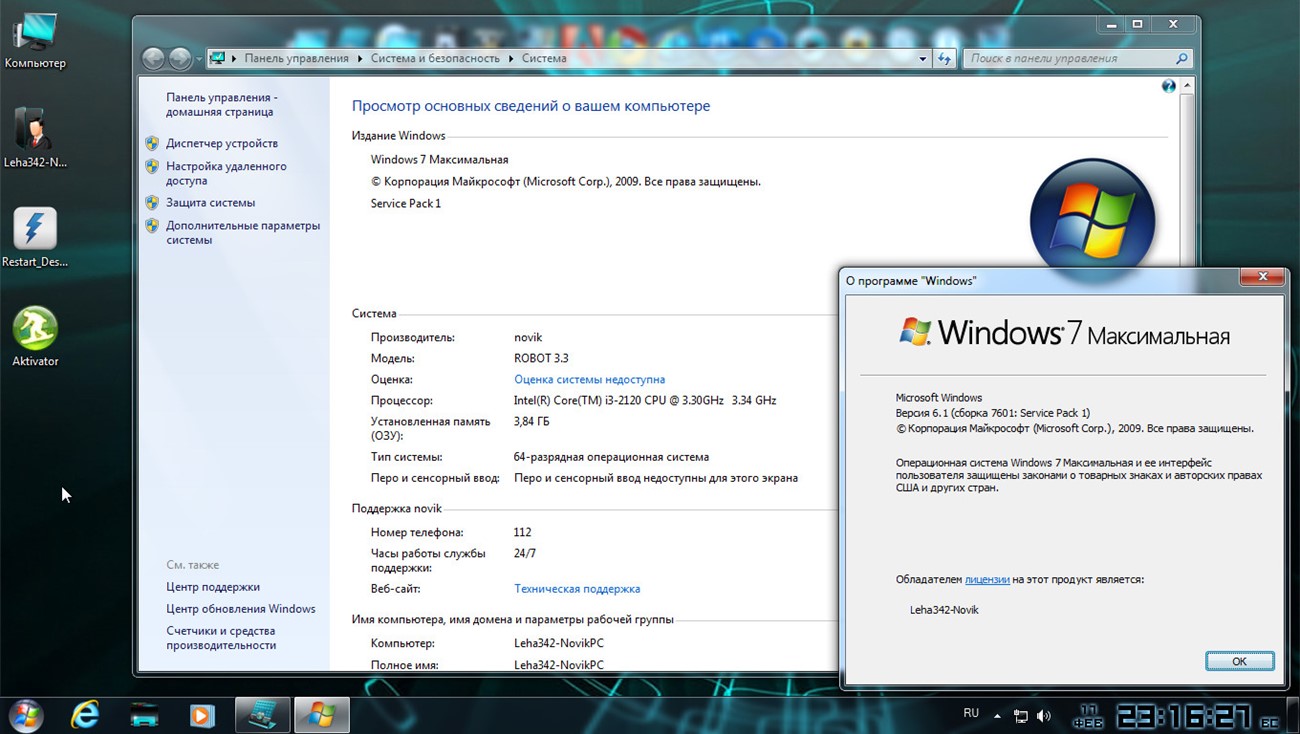
Task: Open the Windows Start menu orb
Action: (x=27, y=715)
